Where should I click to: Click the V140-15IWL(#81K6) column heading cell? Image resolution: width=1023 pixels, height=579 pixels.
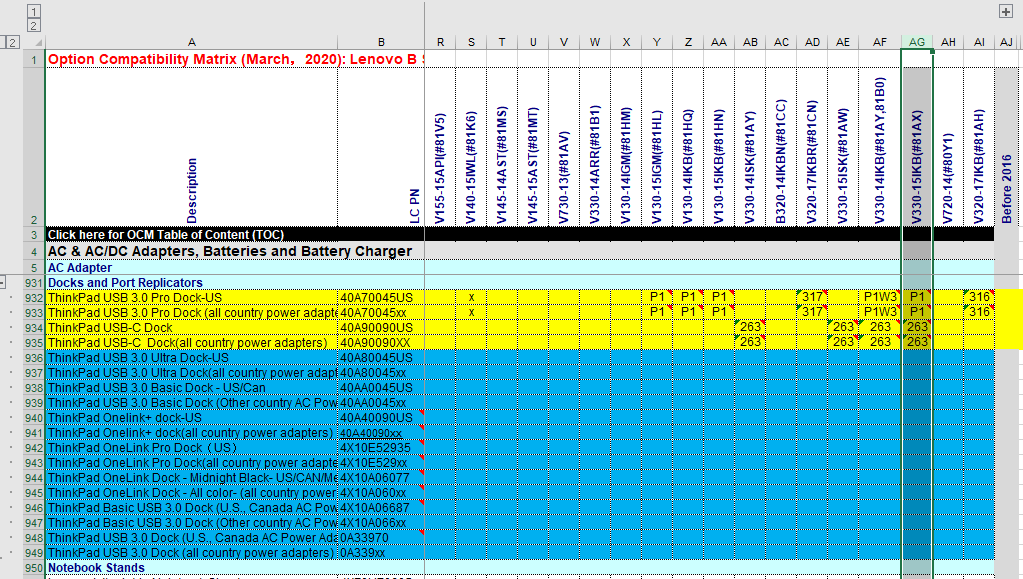click(x=471, y=147)
